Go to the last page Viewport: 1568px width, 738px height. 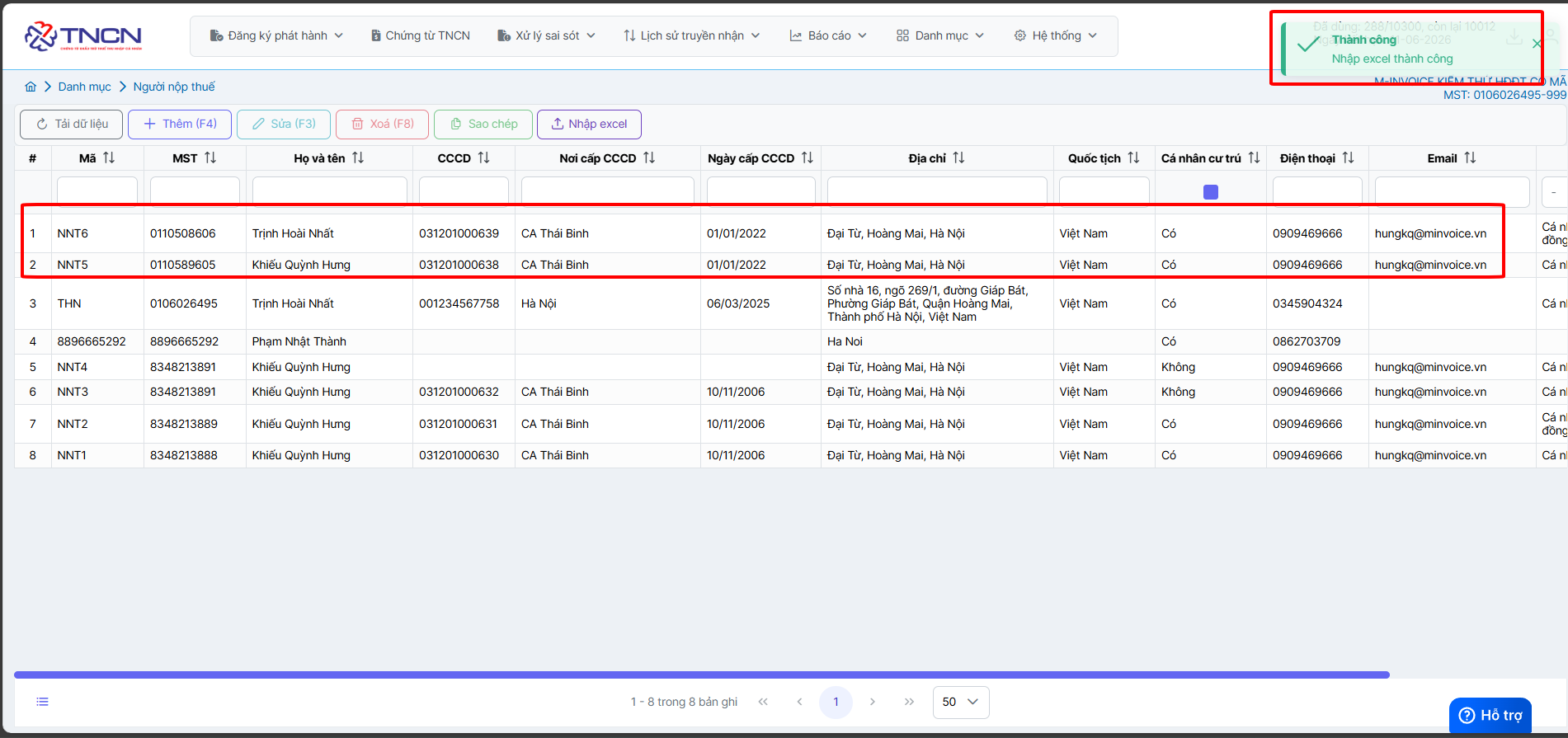[909, 702]
